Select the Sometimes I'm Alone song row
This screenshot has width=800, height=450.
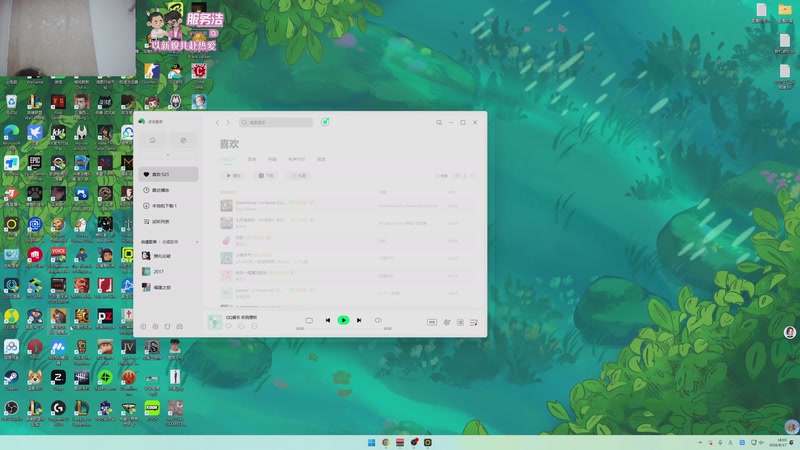point(344,206)
